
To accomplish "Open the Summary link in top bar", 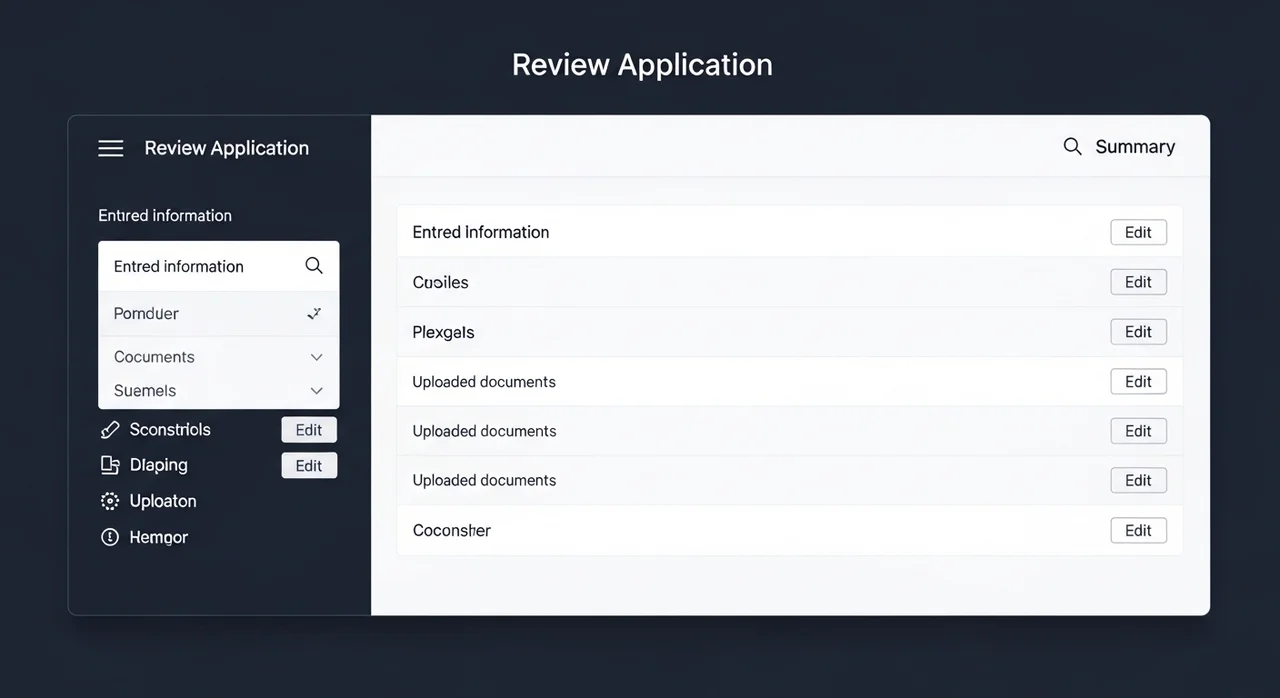I will point(1135,147).
